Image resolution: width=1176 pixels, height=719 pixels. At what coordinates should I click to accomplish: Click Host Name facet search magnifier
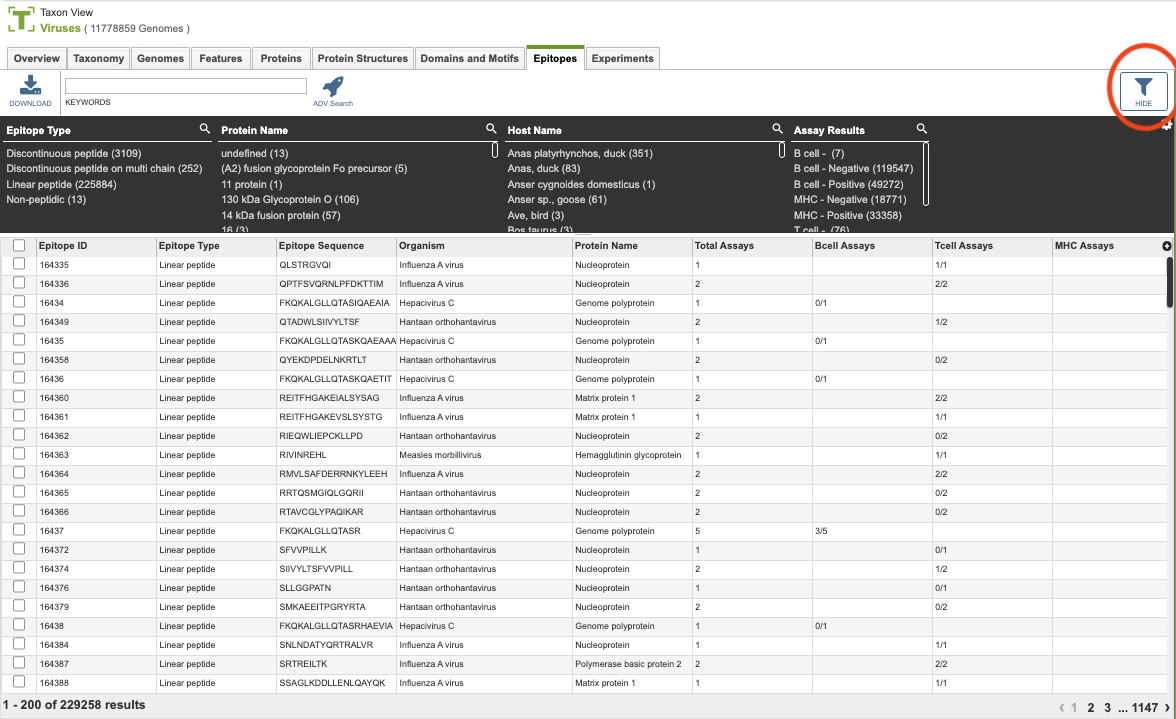[x=778, y=129]
